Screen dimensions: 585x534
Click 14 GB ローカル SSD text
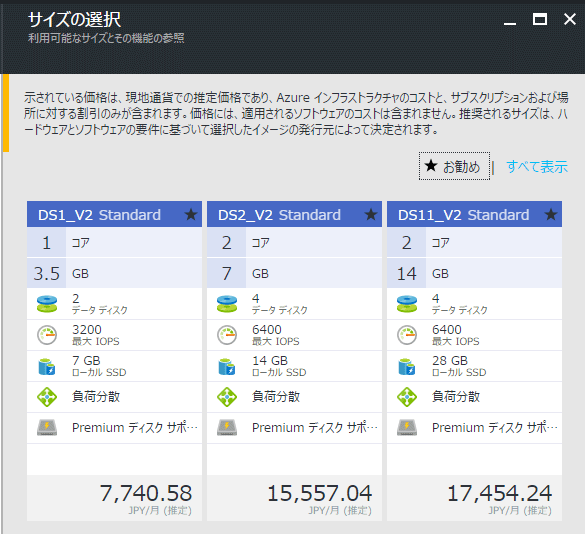pyautogui.click(x=279, y=366)
